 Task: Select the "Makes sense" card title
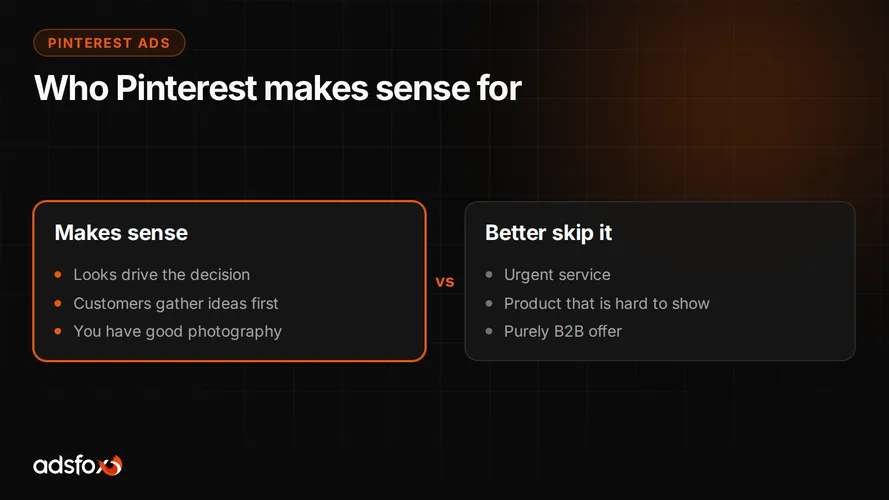[121, 232]
